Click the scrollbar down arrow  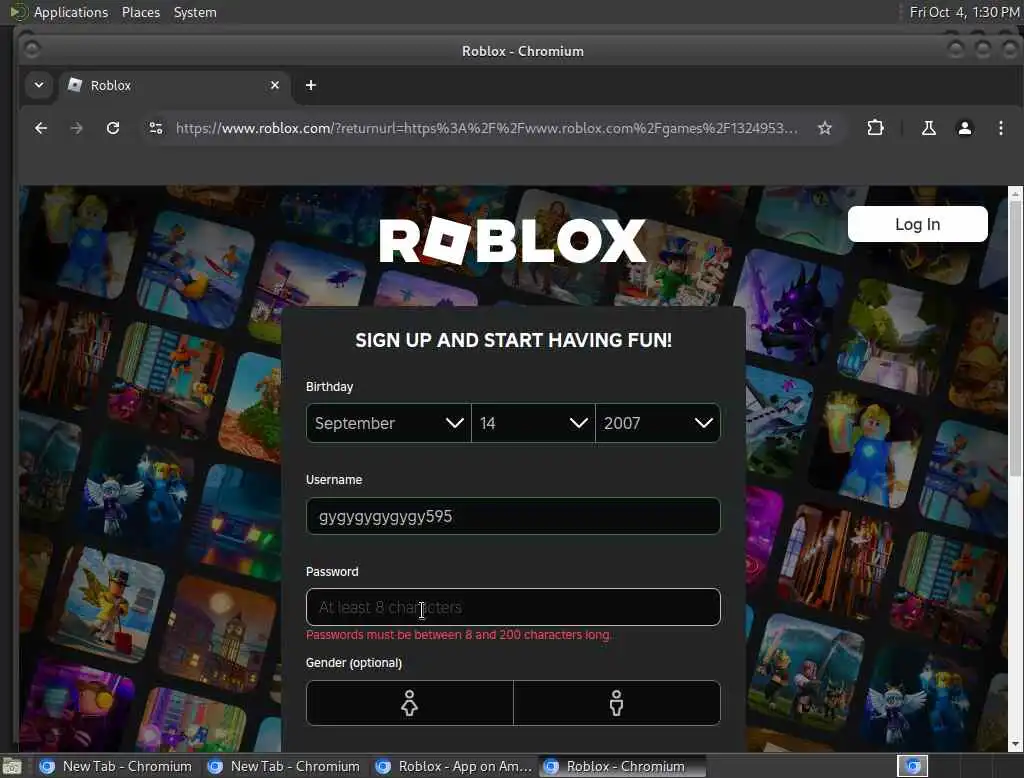[1015, 744]
